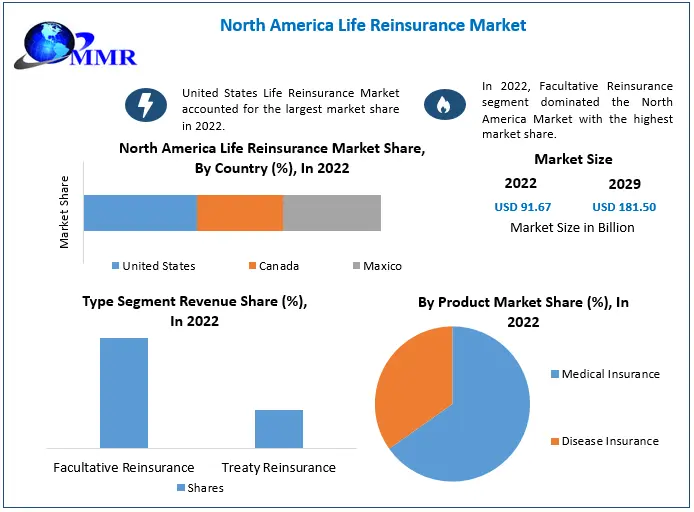This screenshot has width=694, height=512.
Task: Click the Market Size heading
Action: [573, 159]
